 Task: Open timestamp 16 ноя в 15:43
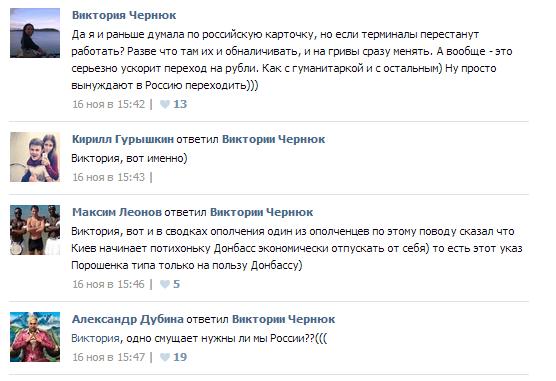(109, 177)
